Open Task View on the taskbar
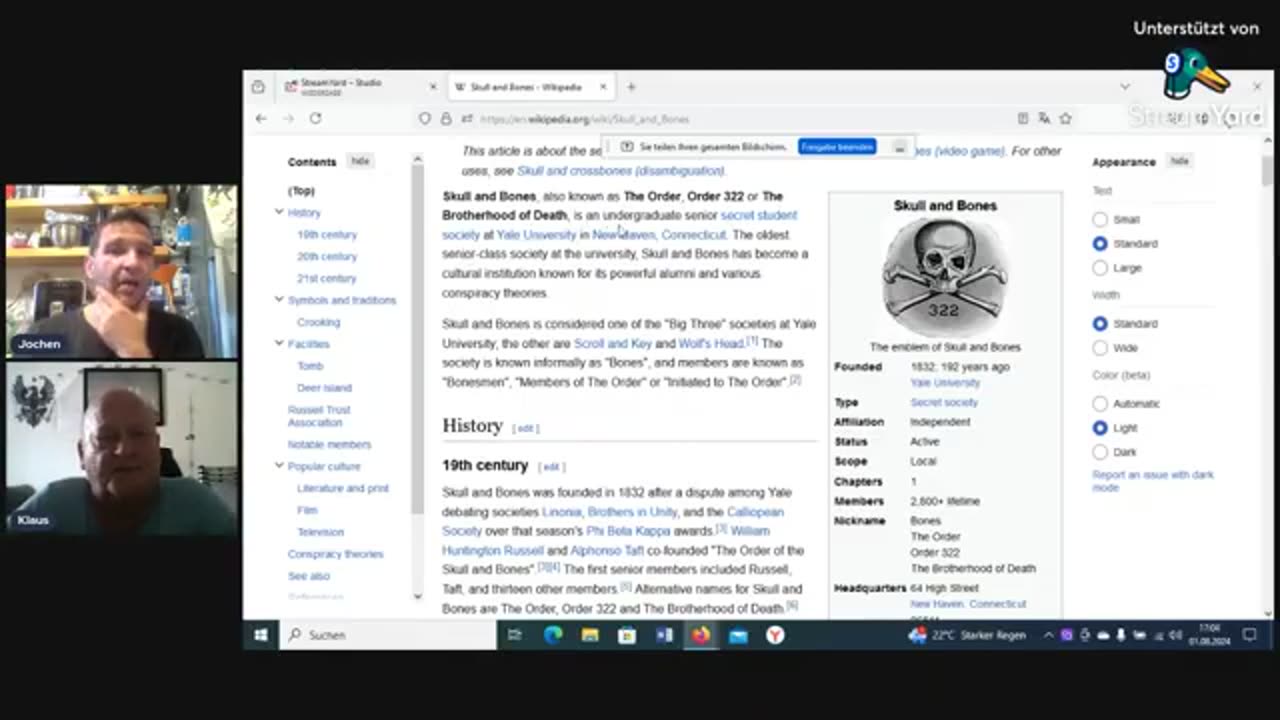This screenshot has height=720, width=1280. pos(514,635)
